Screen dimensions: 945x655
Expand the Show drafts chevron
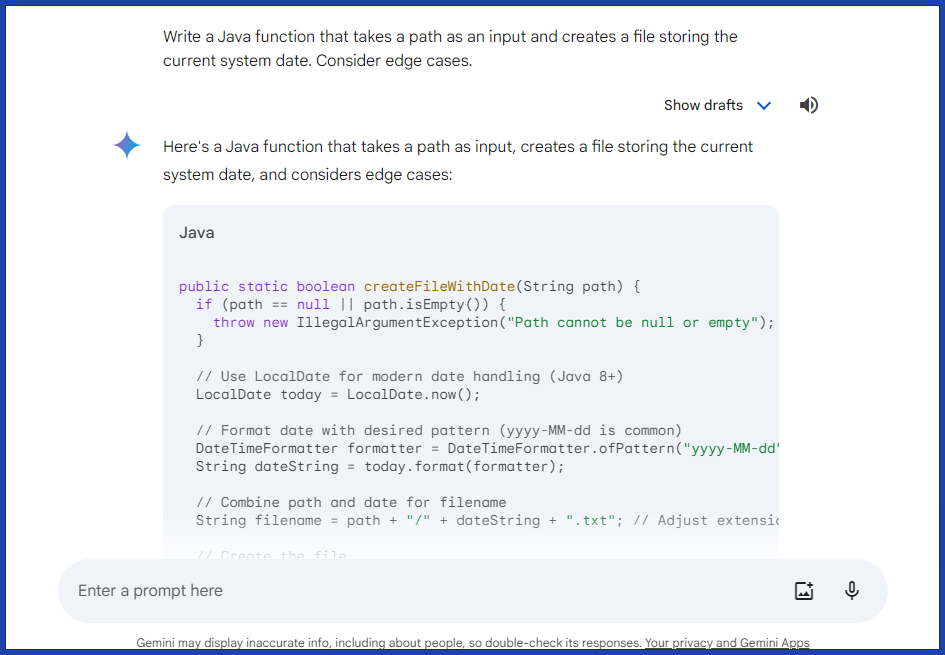pyautogui.click(x=764, y=105)
